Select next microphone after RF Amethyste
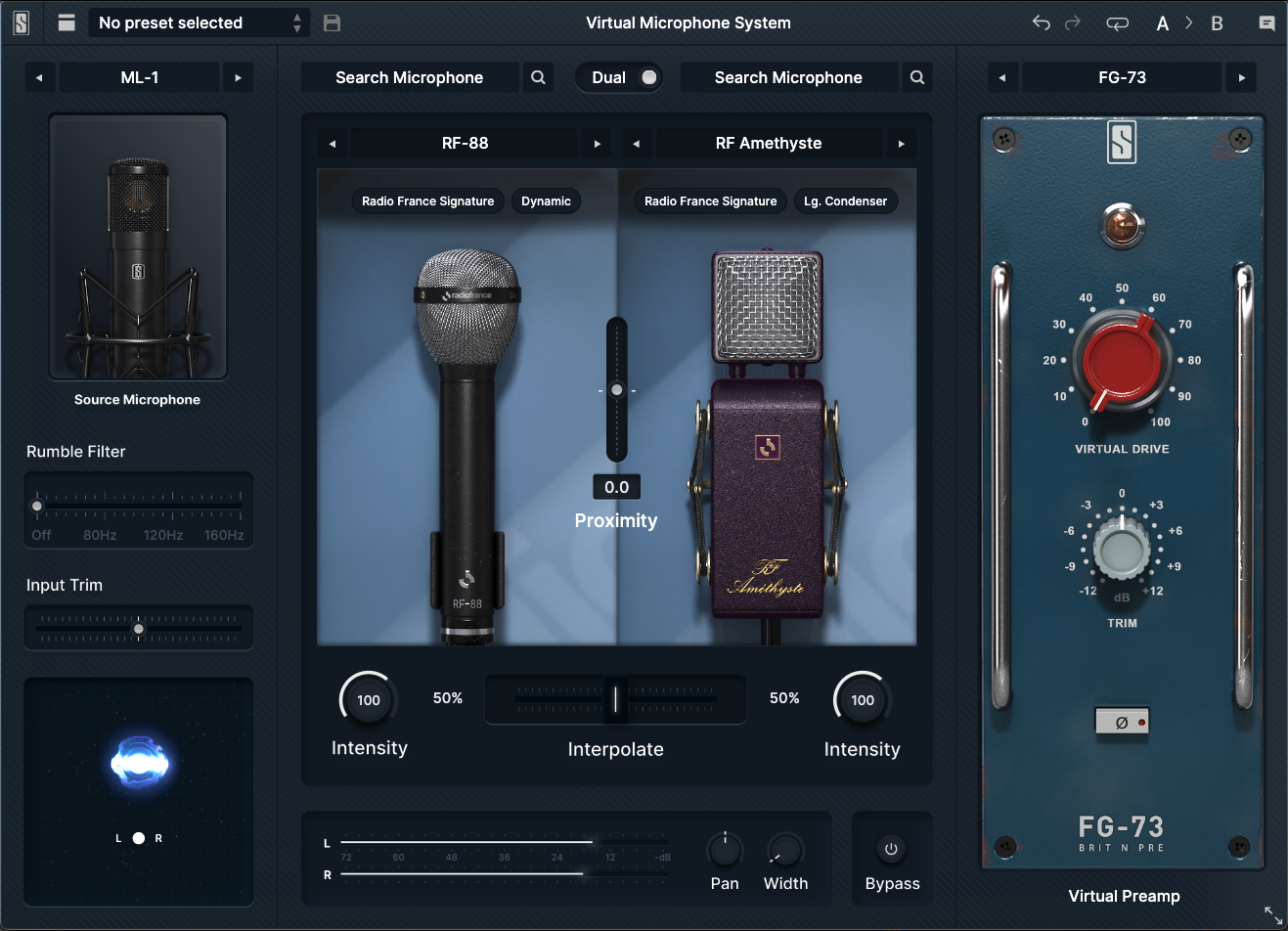This screenshot has width=1288, height=931. pyautogui.click(x=901, y=144)
